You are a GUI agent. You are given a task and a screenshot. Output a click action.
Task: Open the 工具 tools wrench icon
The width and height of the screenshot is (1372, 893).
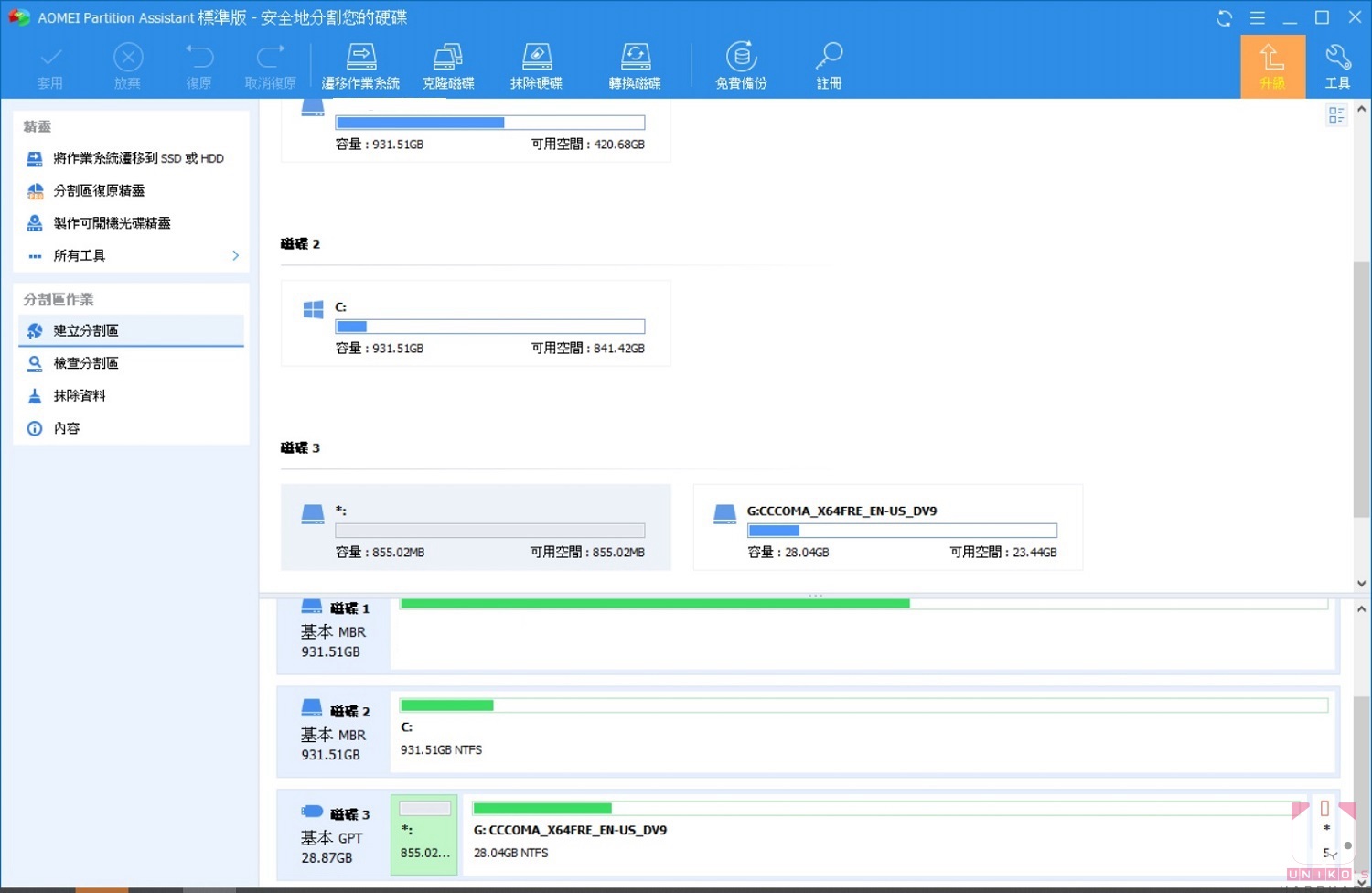pyautogui.click(x=1337, y=66)
